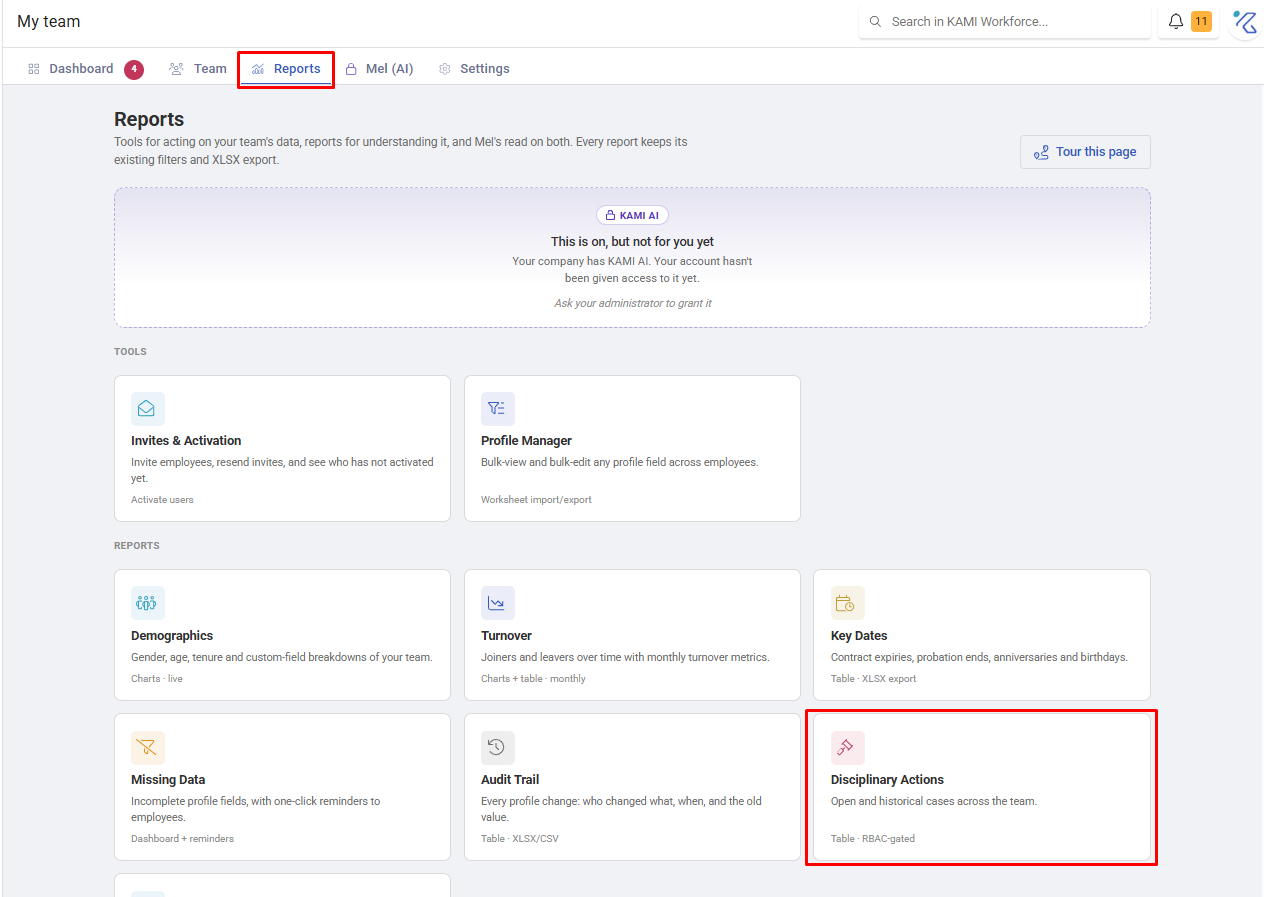
Task: Open the Demographics report title
Action: click(x=172, y=635)
